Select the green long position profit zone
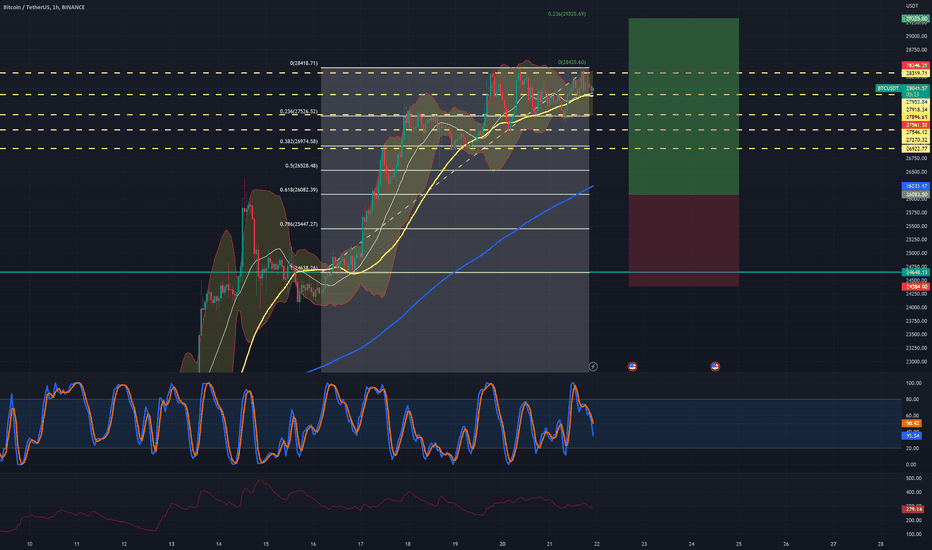 tap(684, 106)
